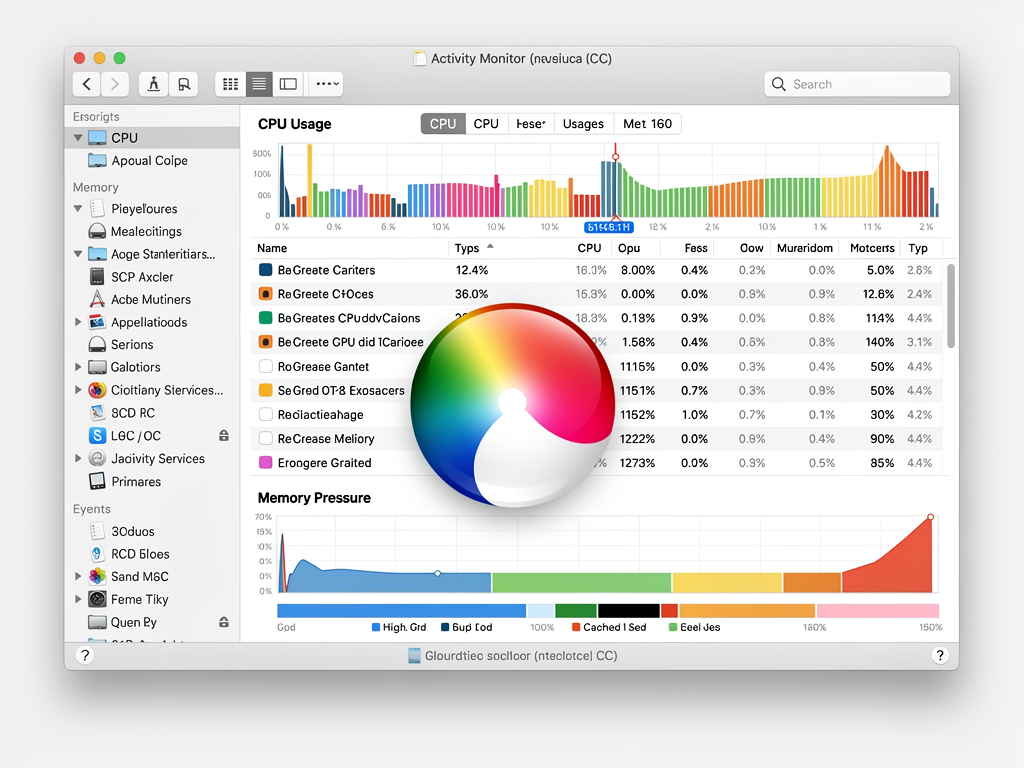Click the Sand M6C flower icon
The width and height of the screenshot is (1024, 768).
97,576
